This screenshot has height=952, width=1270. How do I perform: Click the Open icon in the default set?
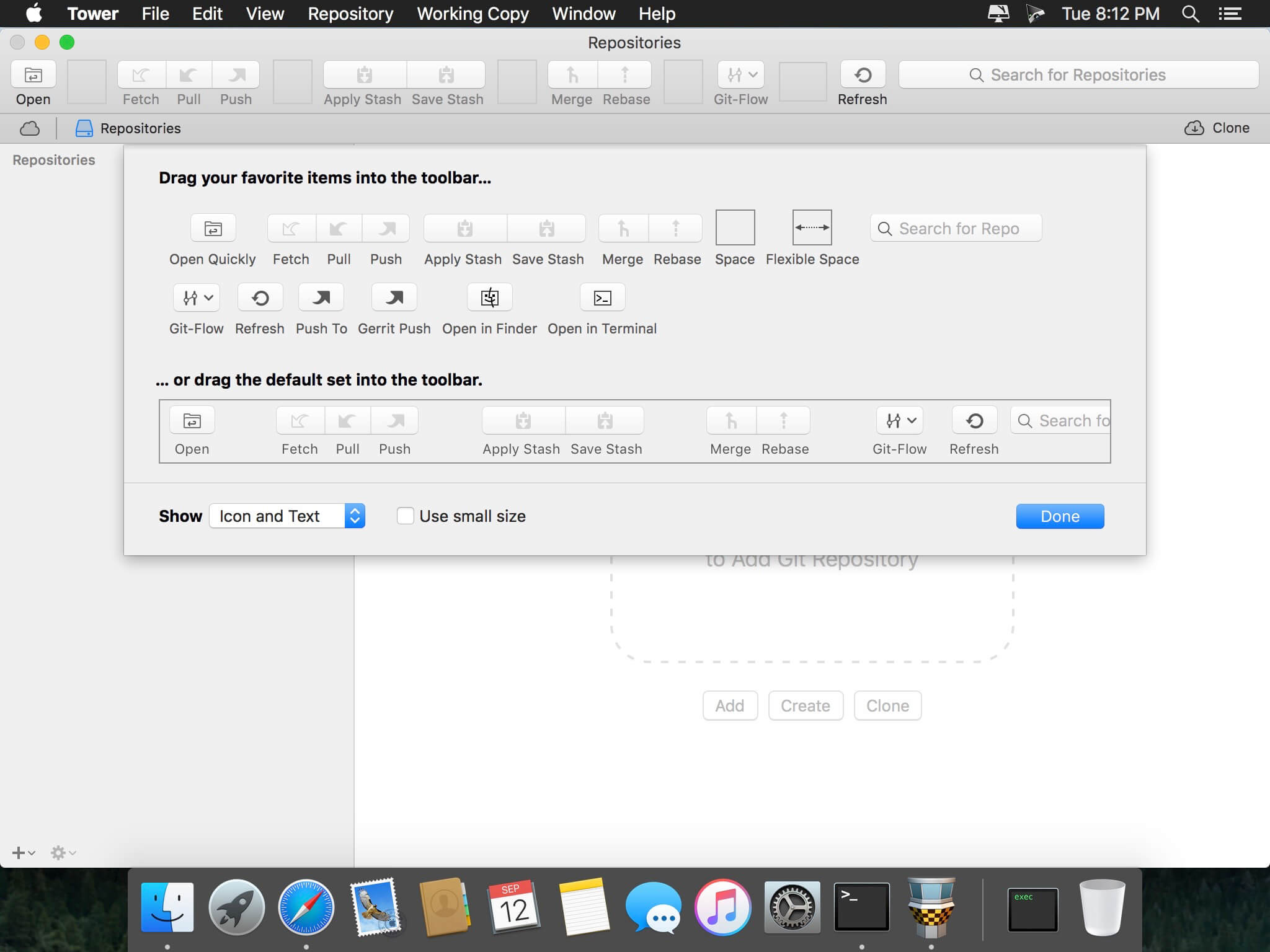tap(192, 420)
